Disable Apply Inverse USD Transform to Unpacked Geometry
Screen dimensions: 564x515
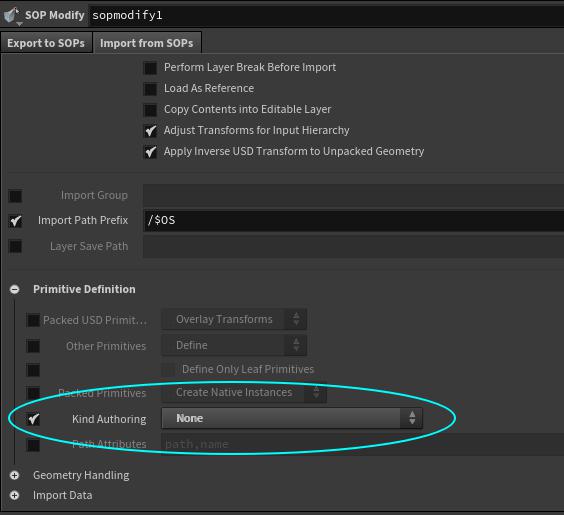[150, 152]
